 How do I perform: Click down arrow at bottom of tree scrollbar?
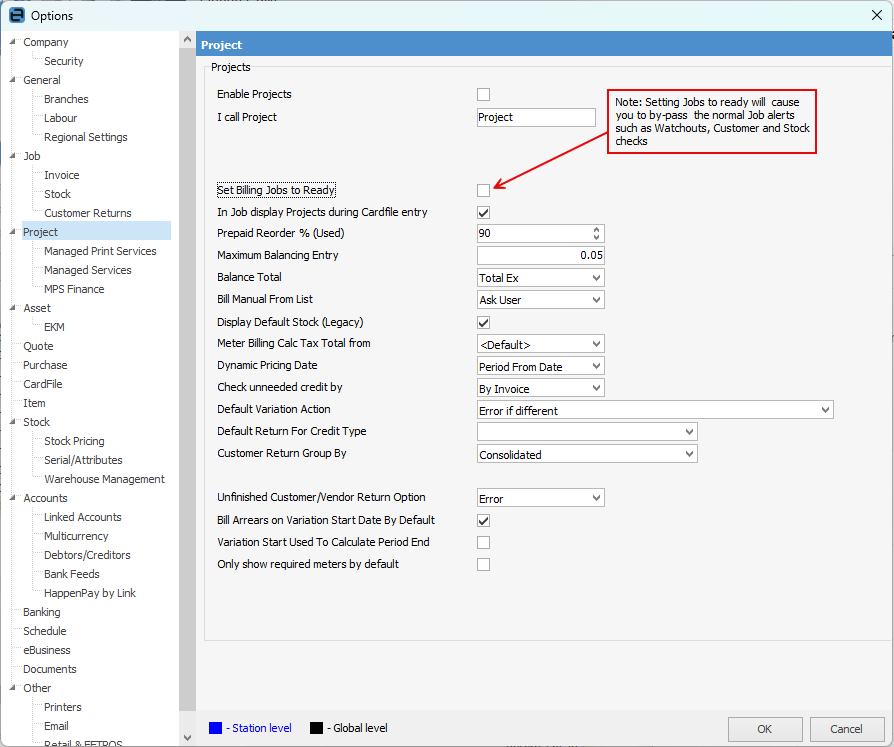tap(187, 737)
